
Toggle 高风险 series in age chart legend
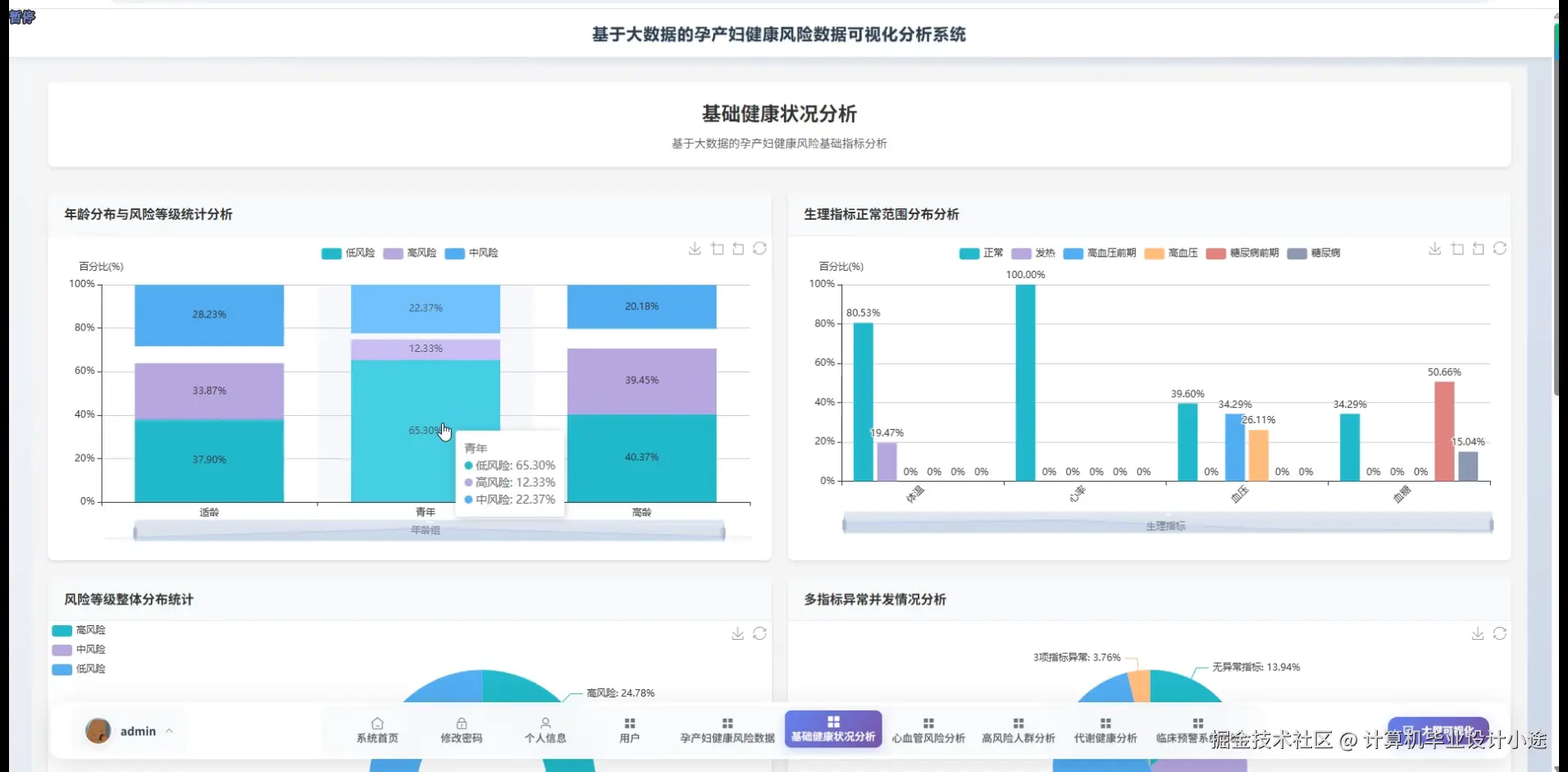pos(410,253)
